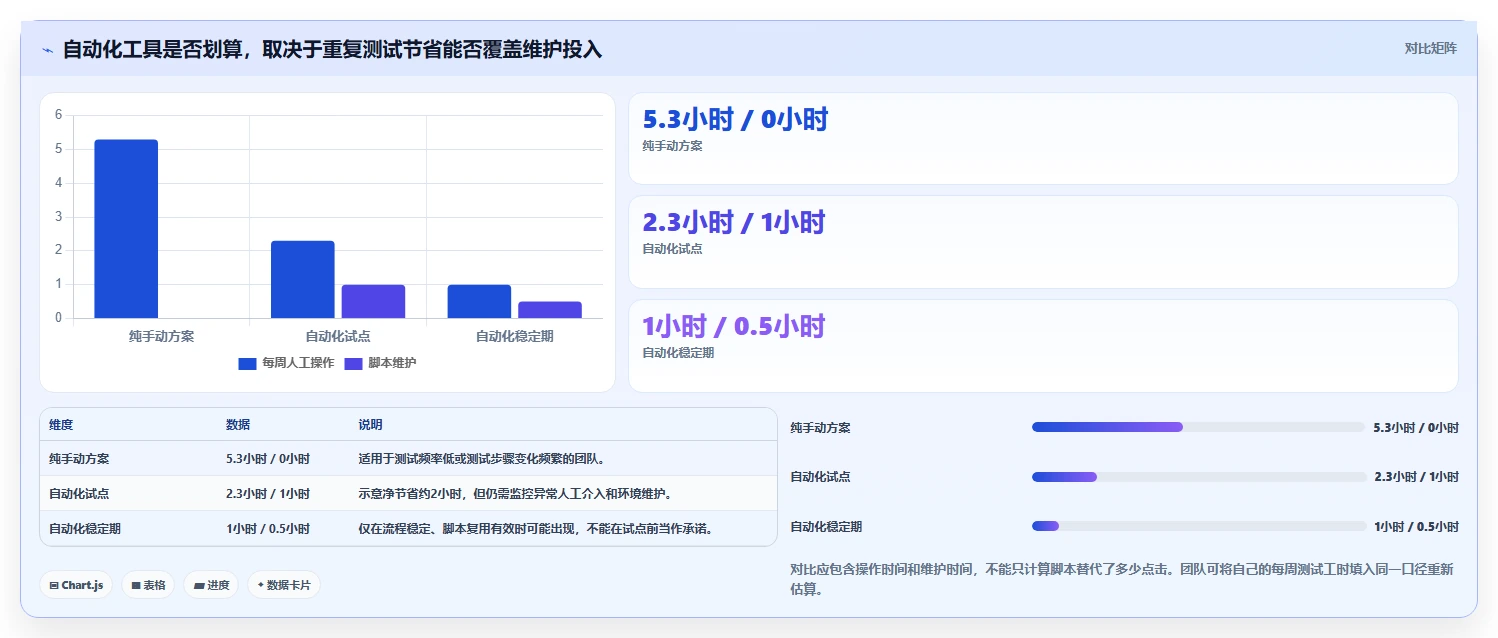
Task: Click the 自动化试点 progress bar
Action: pyautogui.click(x=1198, y=477)
